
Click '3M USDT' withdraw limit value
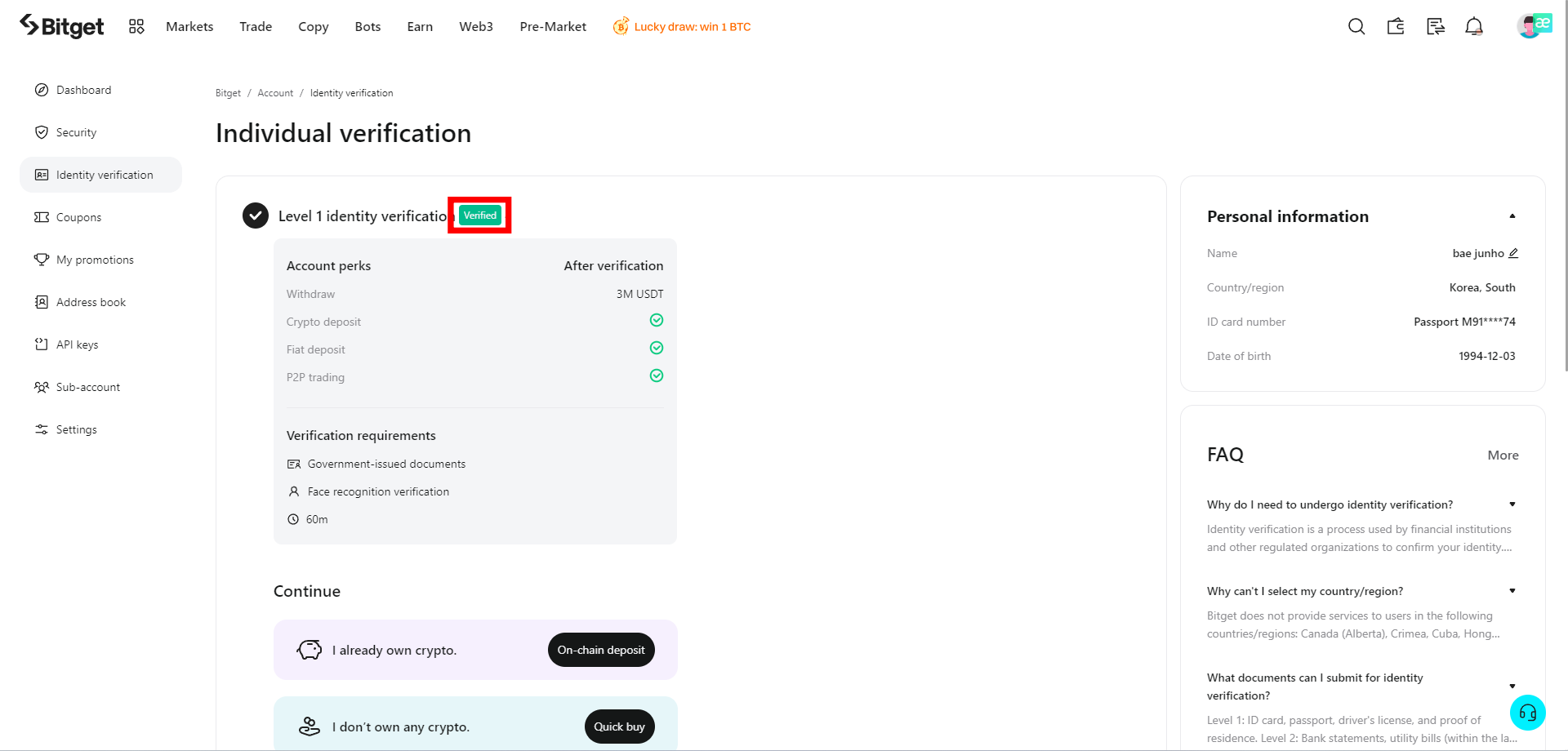(x=640, y=294)
